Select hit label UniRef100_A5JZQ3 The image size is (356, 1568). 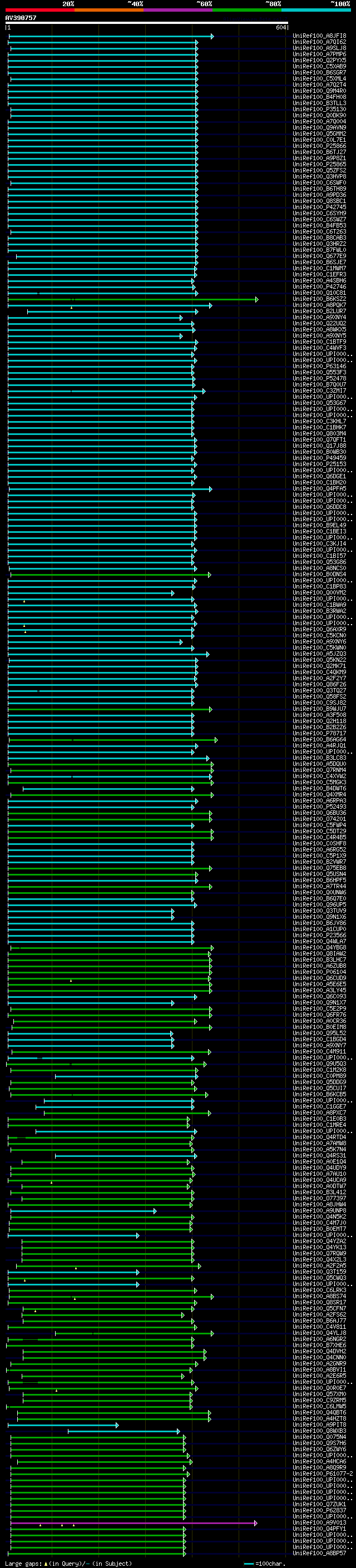[319, 654]
